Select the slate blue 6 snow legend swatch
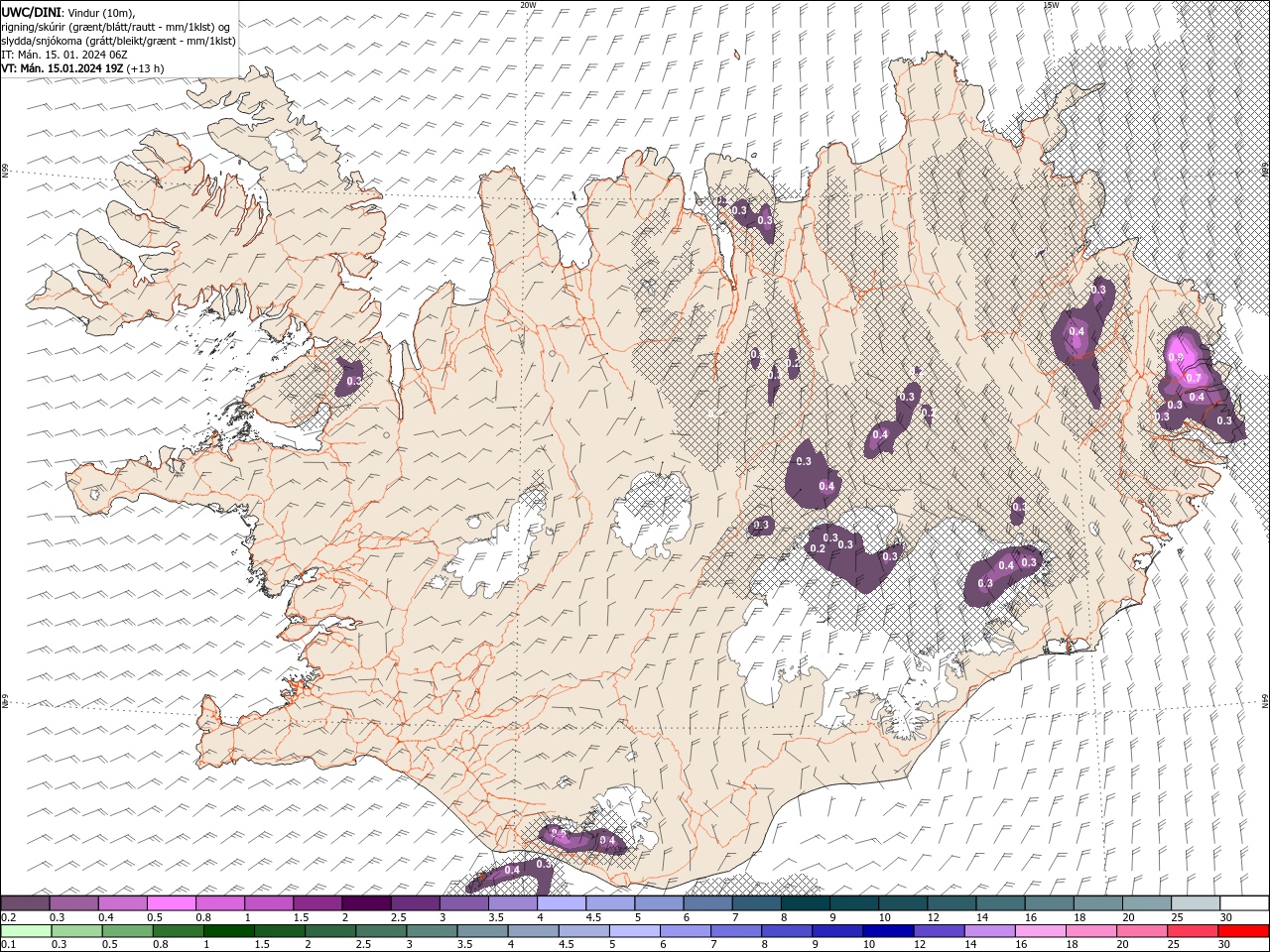 tap(707, 903)
